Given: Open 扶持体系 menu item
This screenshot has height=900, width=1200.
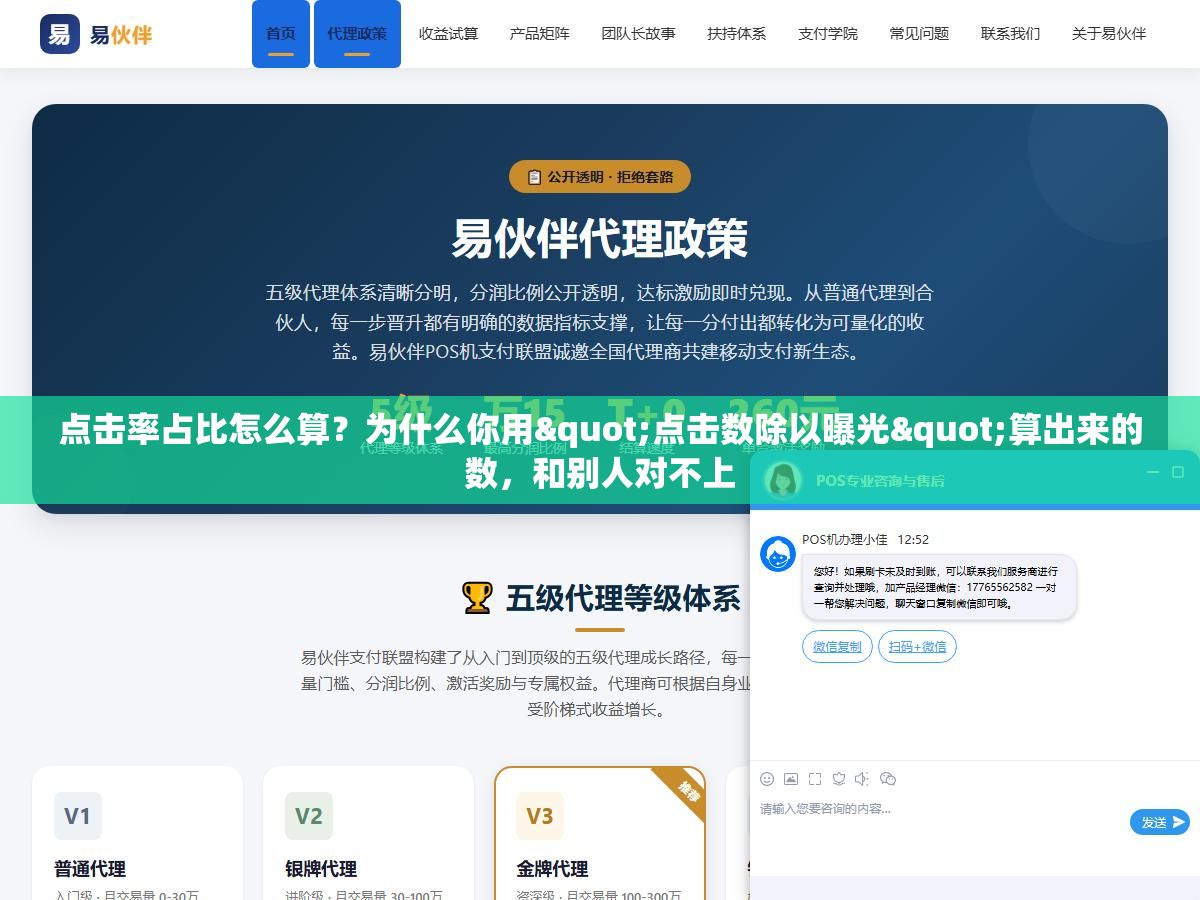Looking at the screenshot, I should 737,33.
